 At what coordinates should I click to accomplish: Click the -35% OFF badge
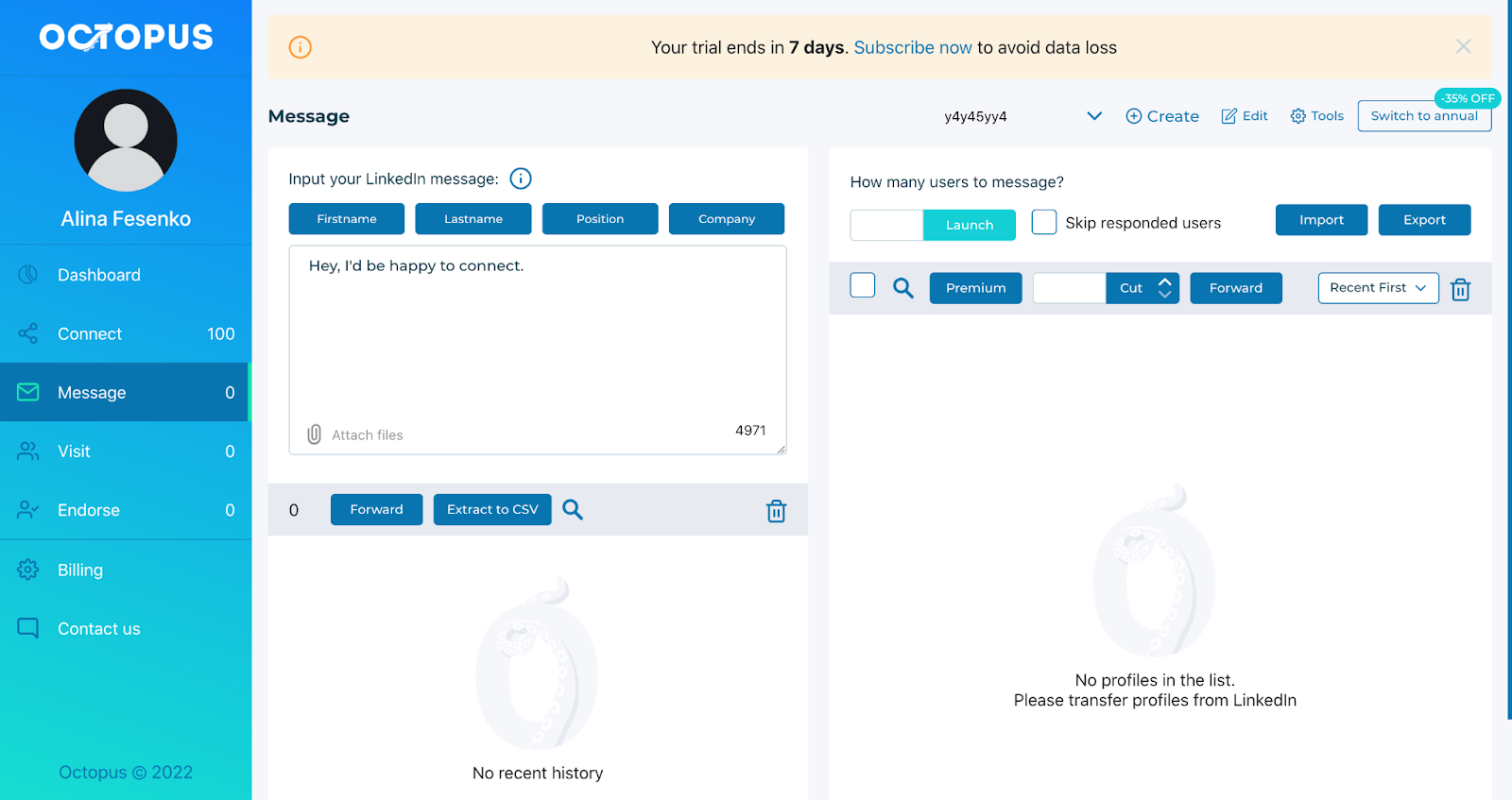[1468, 98]
